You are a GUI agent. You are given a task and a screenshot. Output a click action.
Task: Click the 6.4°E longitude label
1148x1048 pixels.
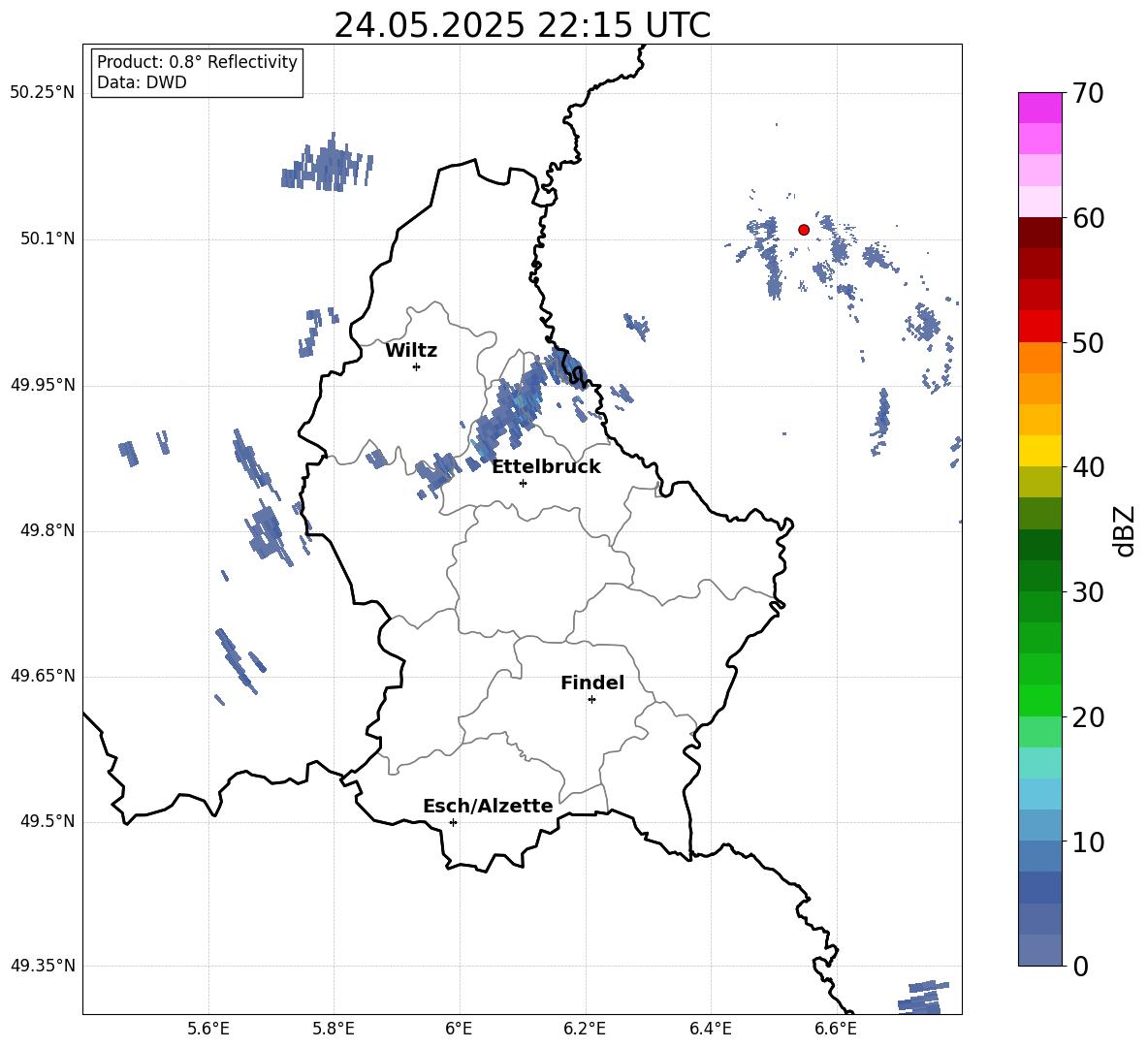click(x=710, y=1029)
